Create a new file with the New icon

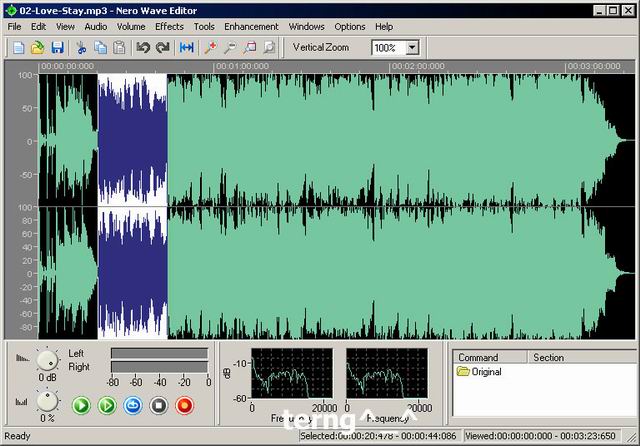(18, 48)
